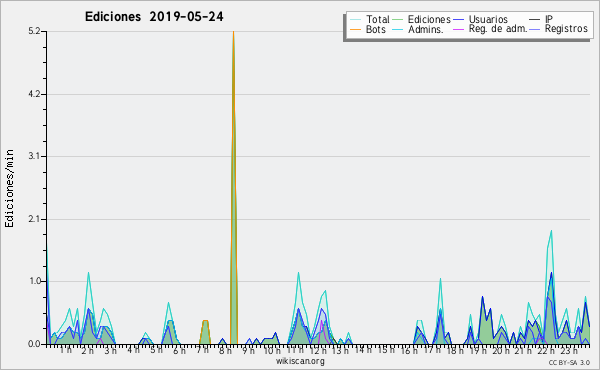Click the '10 h' x-axis label

pyautogui.click(x=271, y=350)
